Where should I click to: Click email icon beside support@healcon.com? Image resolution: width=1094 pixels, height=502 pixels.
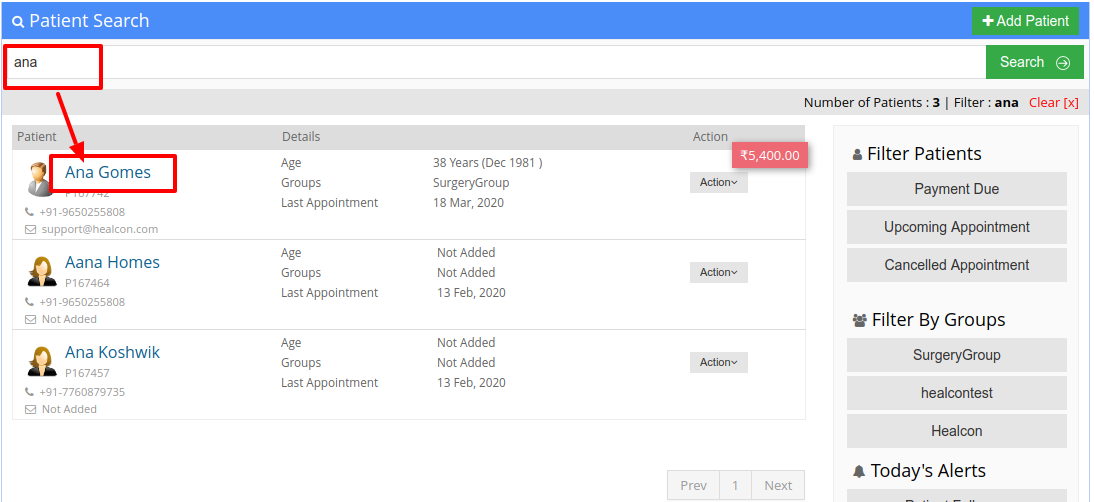pos(30,229)
